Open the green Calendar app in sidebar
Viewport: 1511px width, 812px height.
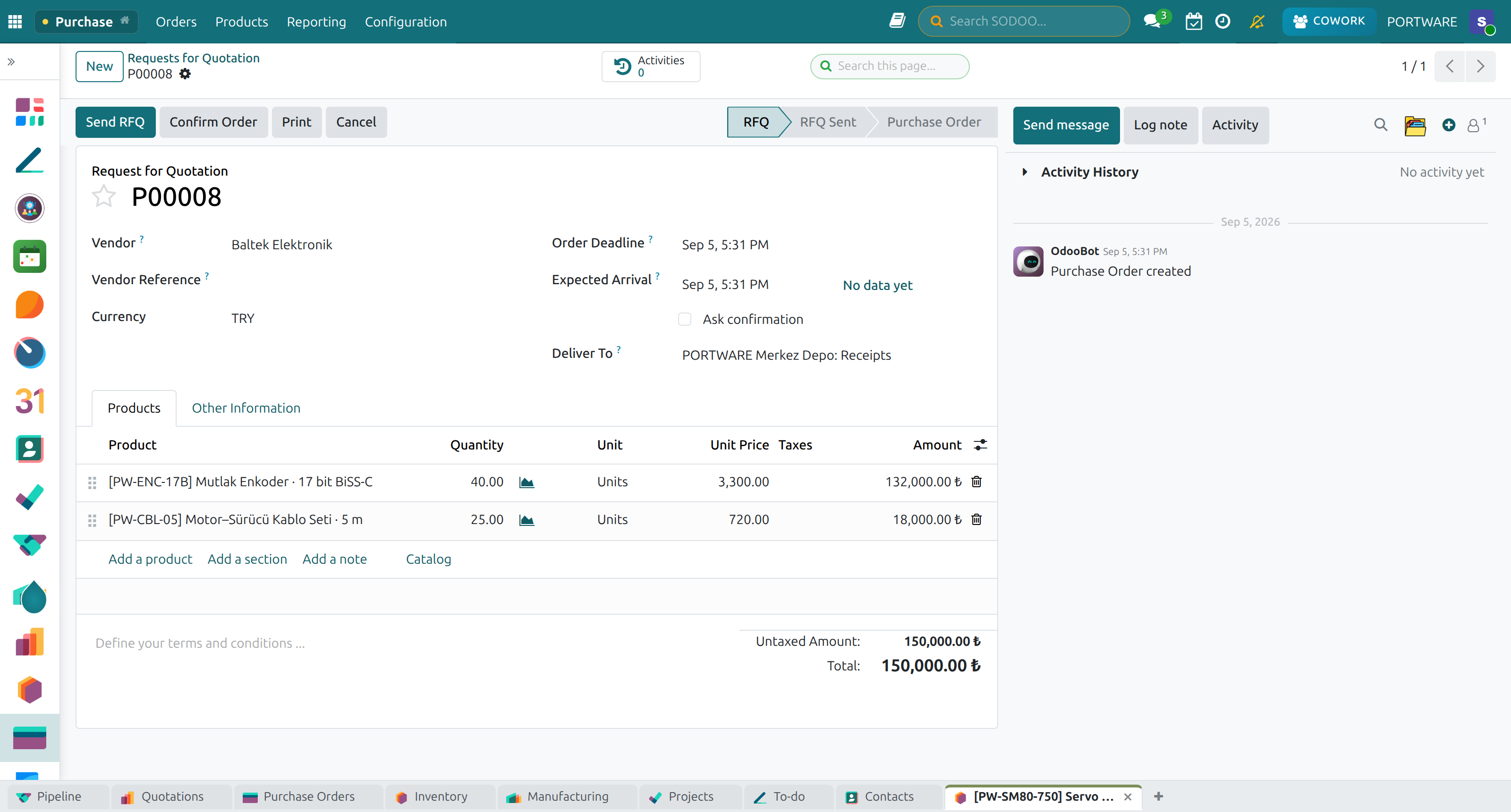coord(29,256)
